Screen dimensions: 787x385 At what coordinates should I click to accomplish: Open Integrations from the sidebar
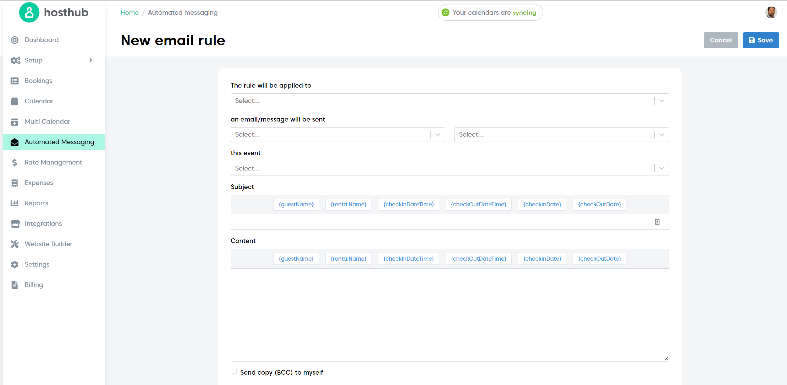43,224
